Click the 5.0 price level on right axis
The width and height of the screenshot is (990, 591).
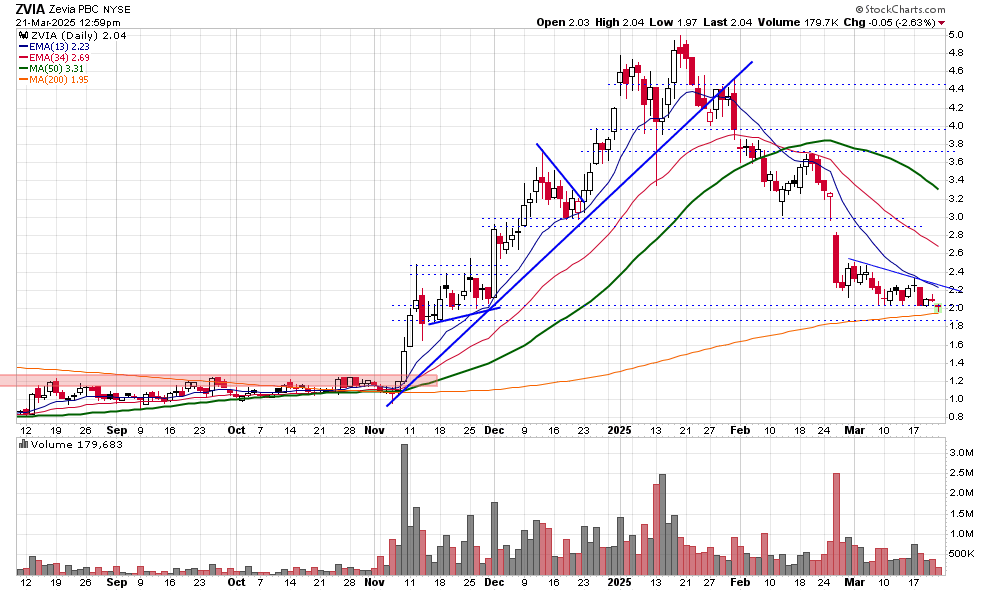(x=955, y=35)
